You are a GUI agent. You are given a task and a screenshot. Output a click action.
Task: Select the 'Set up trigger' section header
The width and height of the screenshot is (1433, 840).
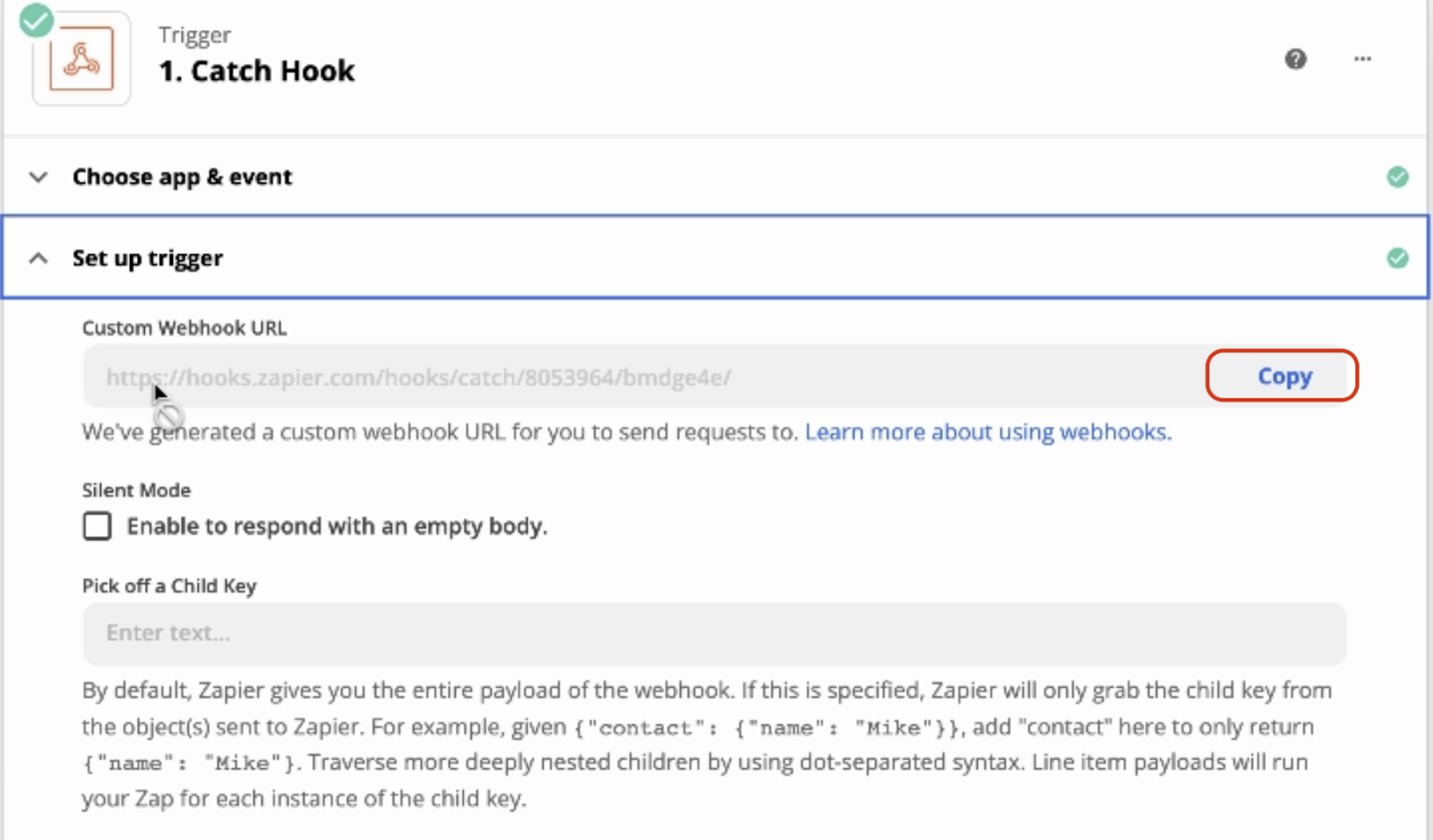(148, 259)
